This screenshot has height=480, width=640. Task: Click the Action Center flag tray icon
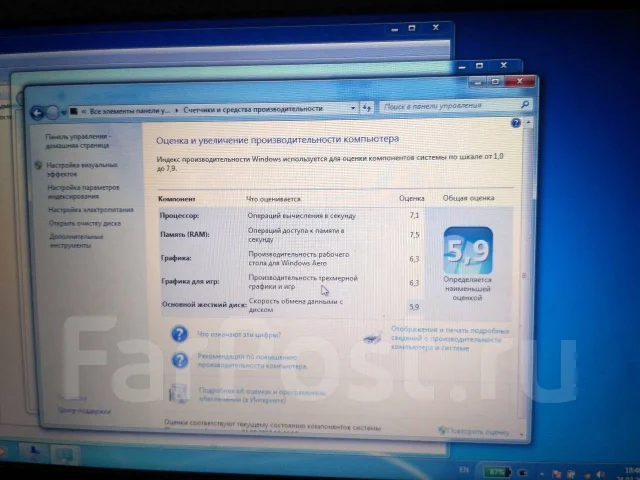coord(556,474)
